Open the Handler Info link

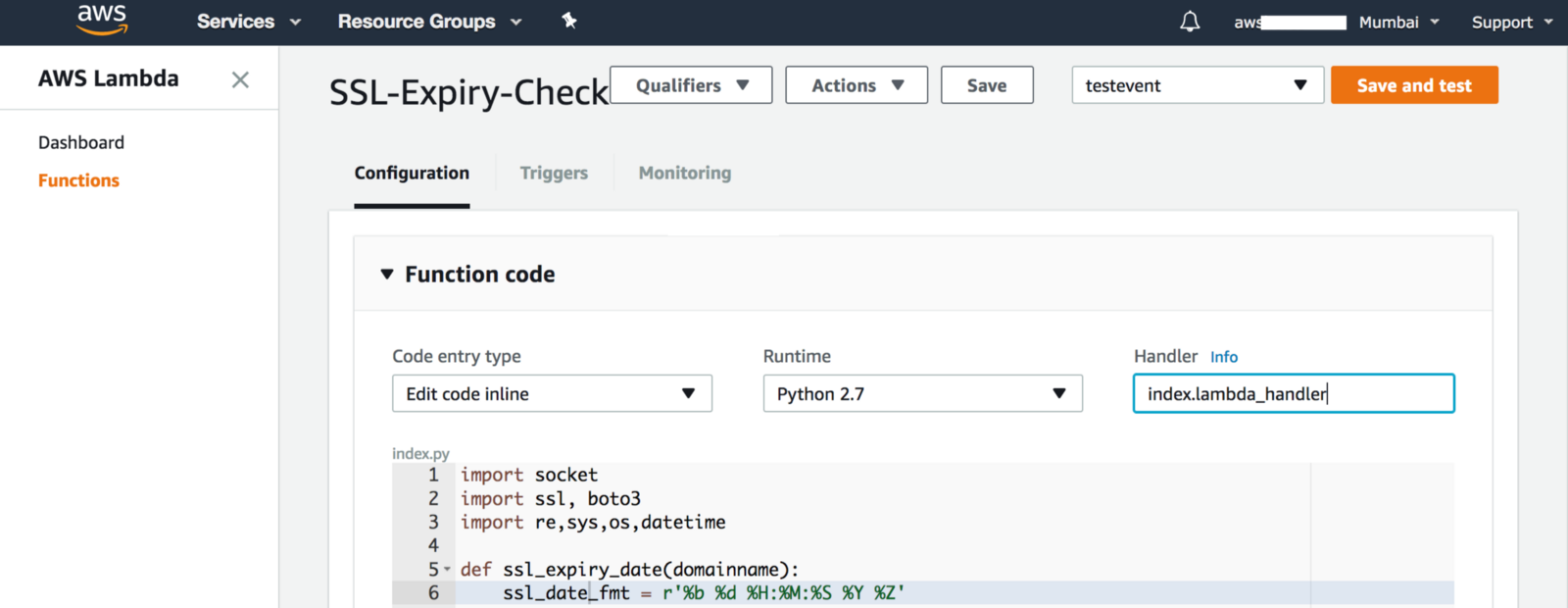pos(1224,357)
